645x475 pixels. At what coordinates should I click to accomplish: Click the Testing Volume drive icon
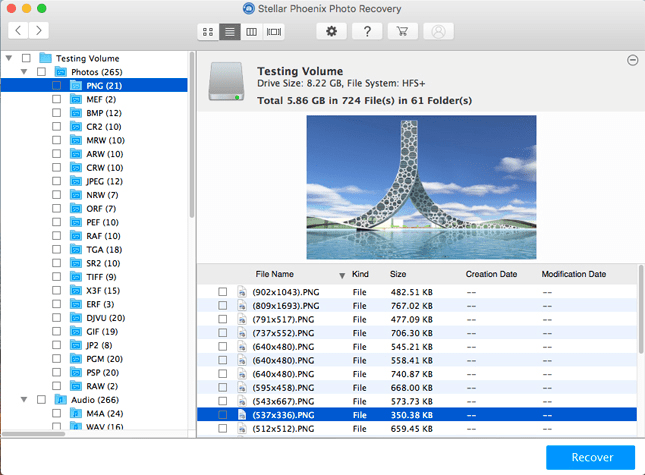pyautogui.click(x=226, y=81)
